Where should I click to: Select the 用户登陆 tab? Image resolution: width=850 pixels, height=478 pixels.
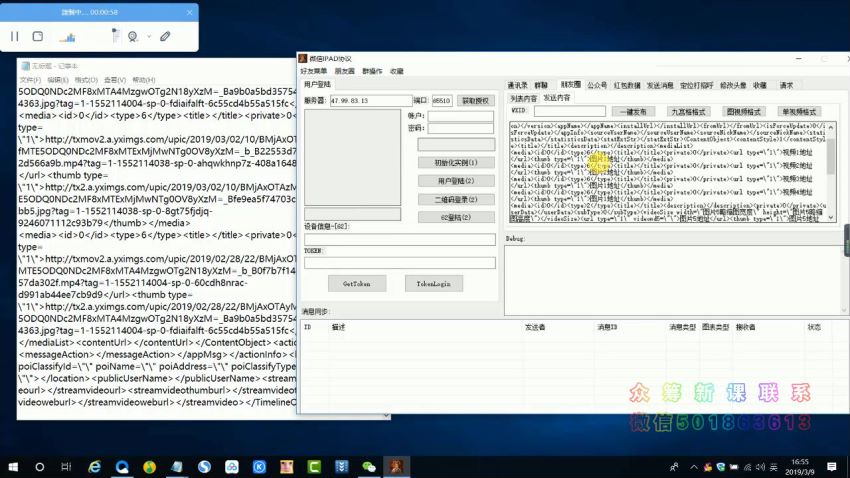click(x=317, y=85)
